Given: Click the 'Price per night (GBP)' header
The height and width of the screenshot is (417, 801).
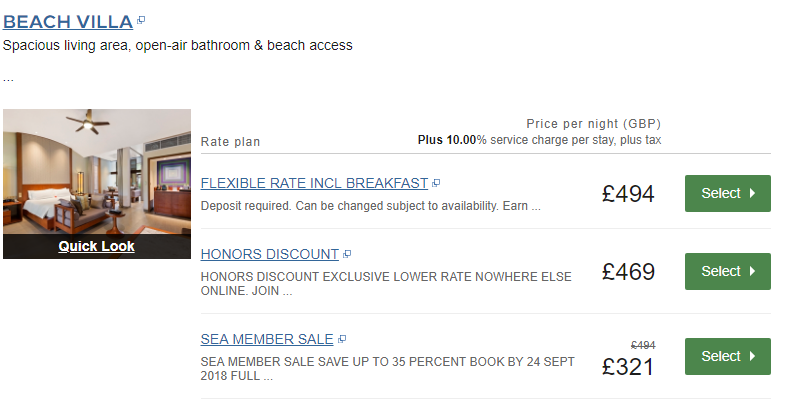Looking at the screenshot, I should [x=593, y=124].
